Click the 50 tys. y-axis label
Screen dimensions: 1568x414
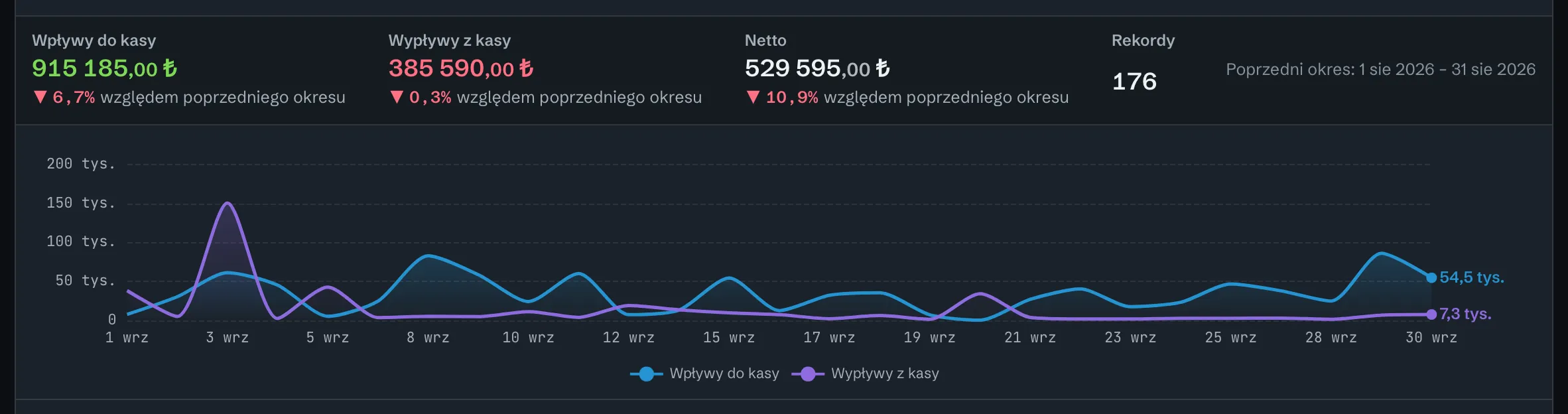85,281
